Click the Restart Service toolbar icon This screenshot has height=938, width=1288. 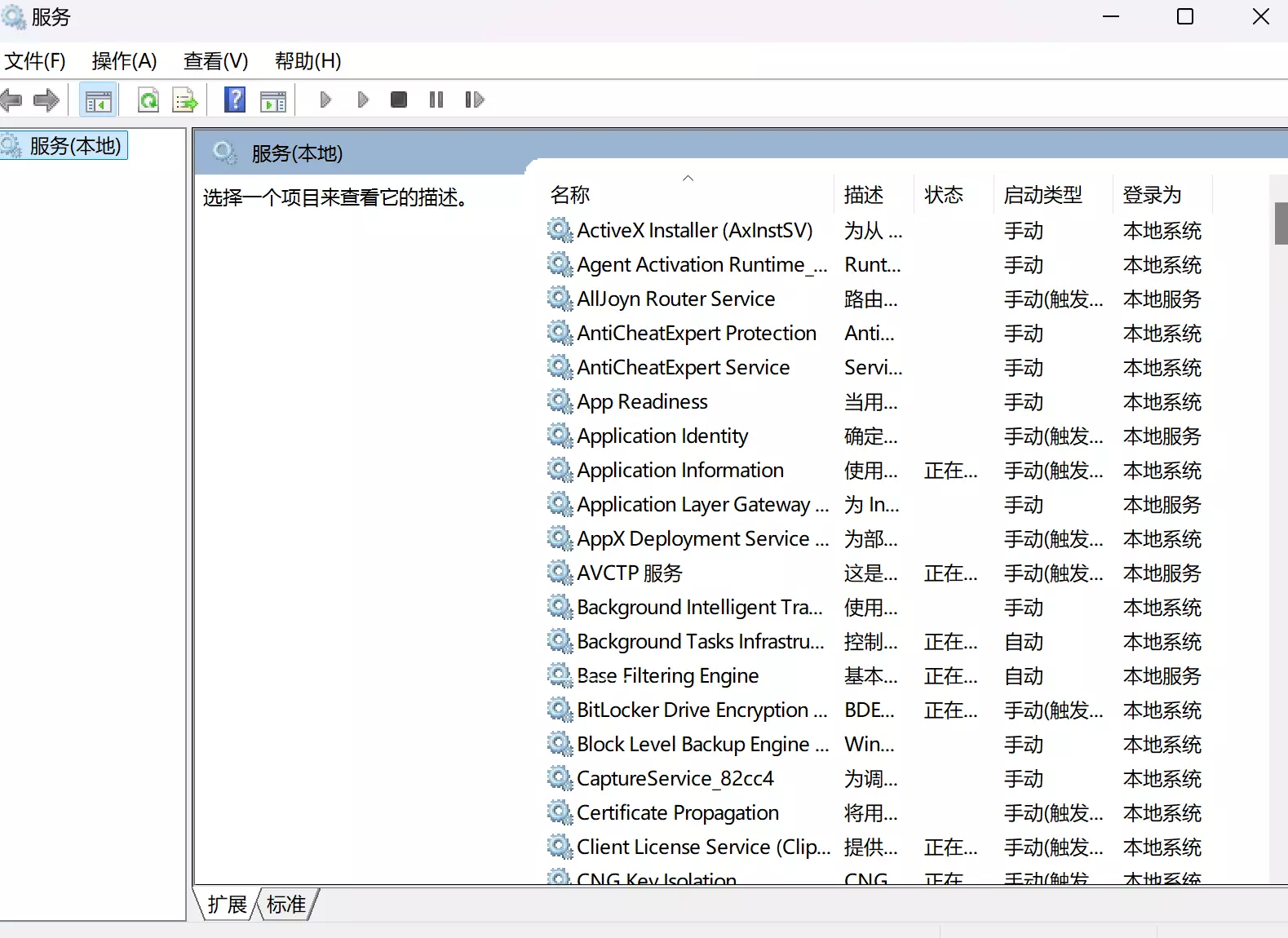tap(474, 100)
